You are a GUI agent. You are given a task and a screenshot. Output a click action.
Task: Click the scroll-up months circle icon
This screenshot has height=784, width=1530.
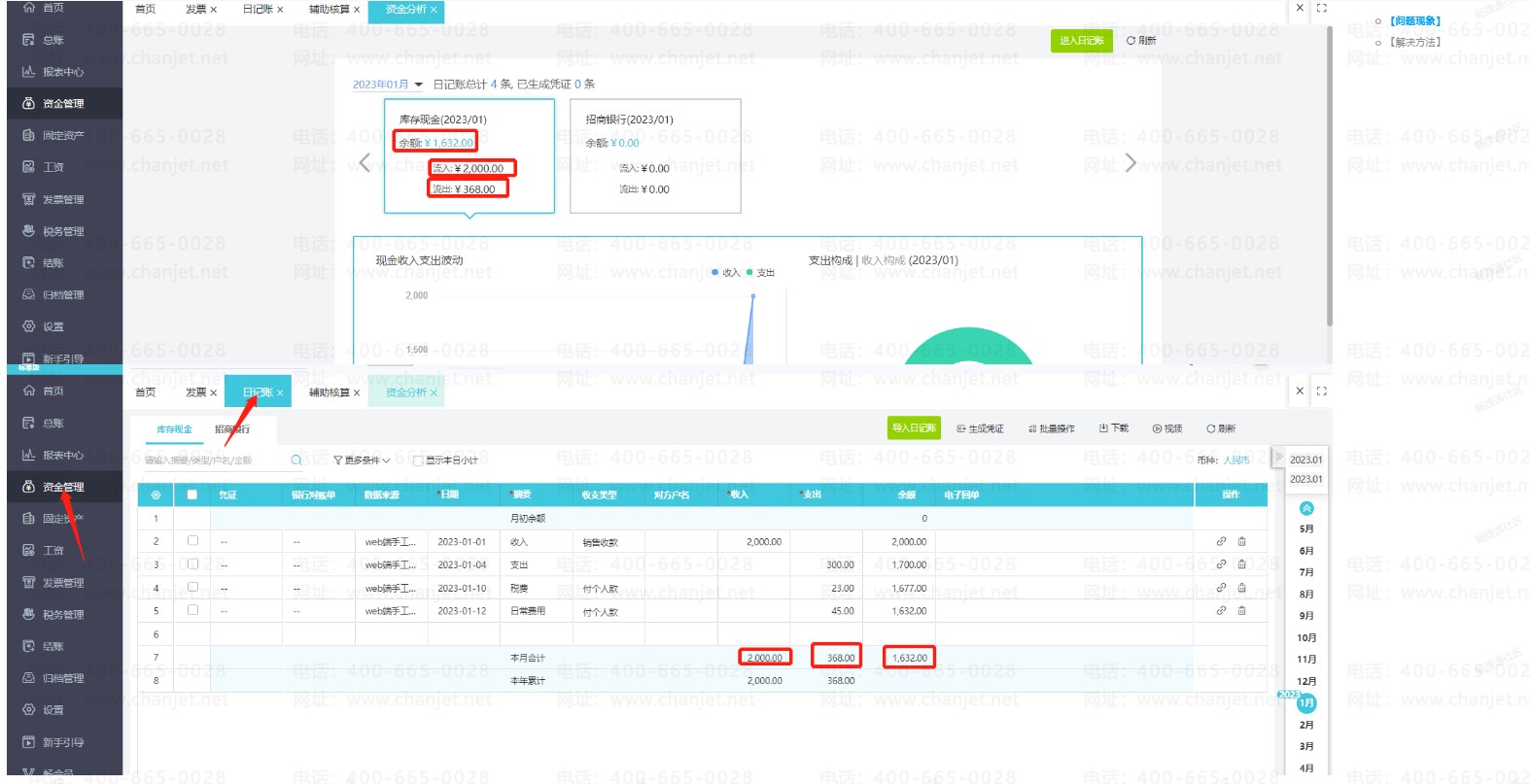tap(1306, 508)
